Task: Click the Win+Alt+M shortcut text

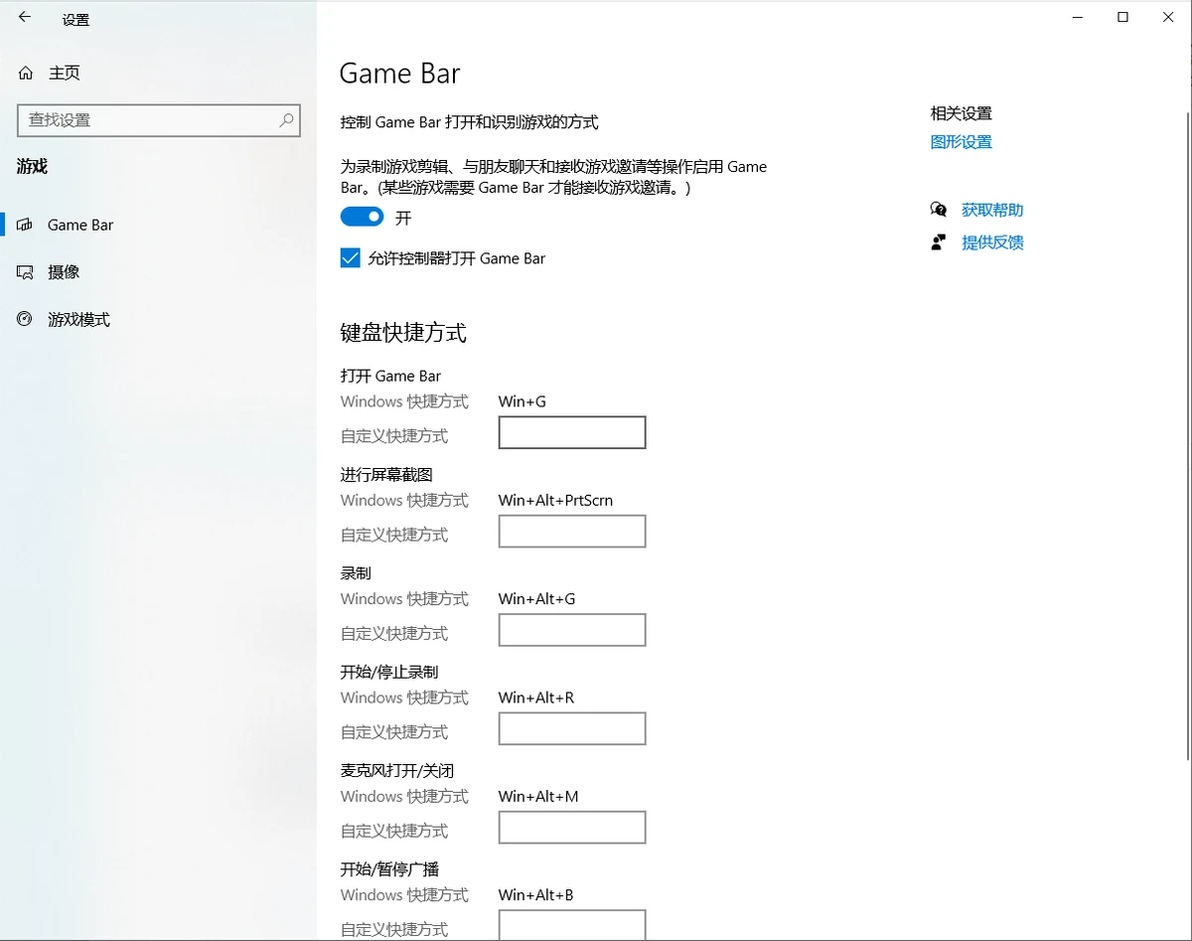Action: point(538,797)
